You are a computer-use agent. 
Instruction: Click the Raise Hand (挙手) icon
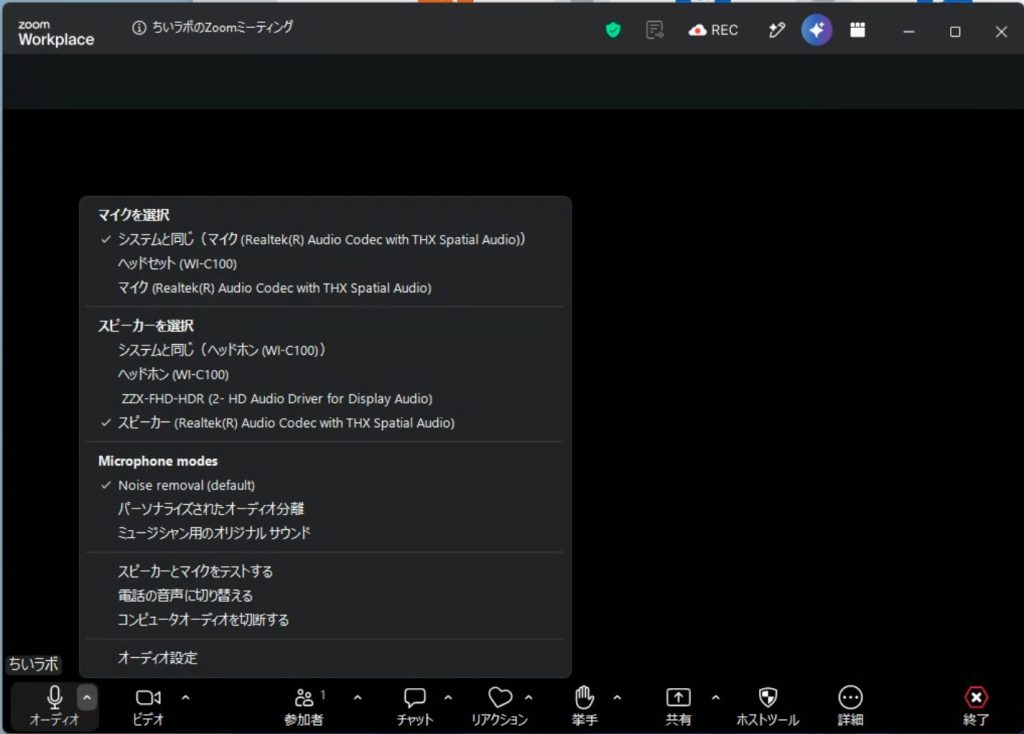click(x=584, y=697)
